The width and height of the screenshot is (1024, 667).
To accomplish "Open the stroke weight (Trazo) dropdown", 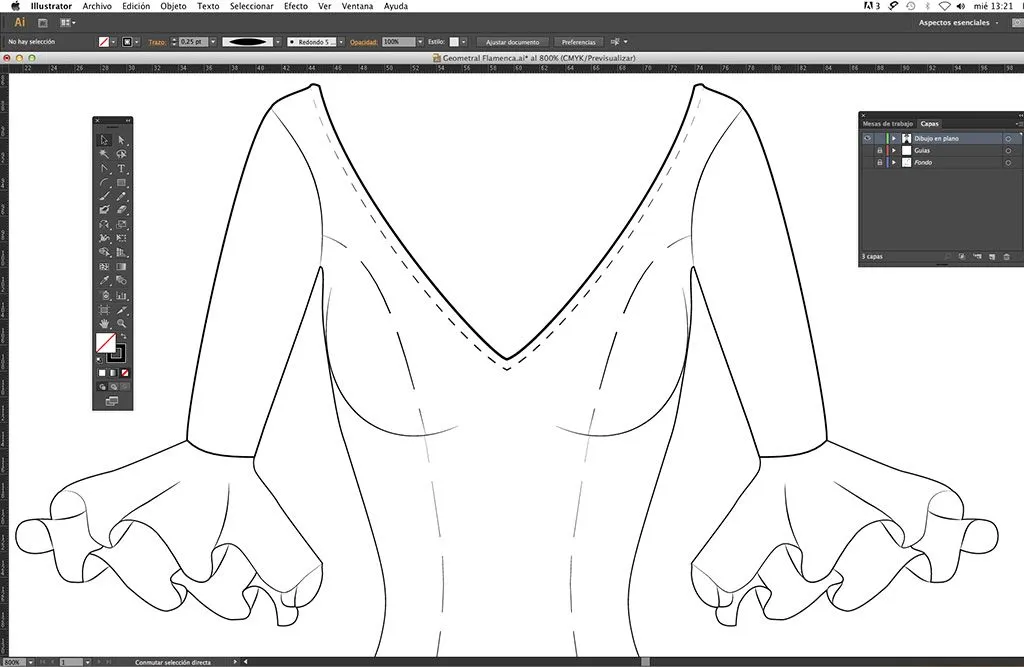I will tap(213, 42).
